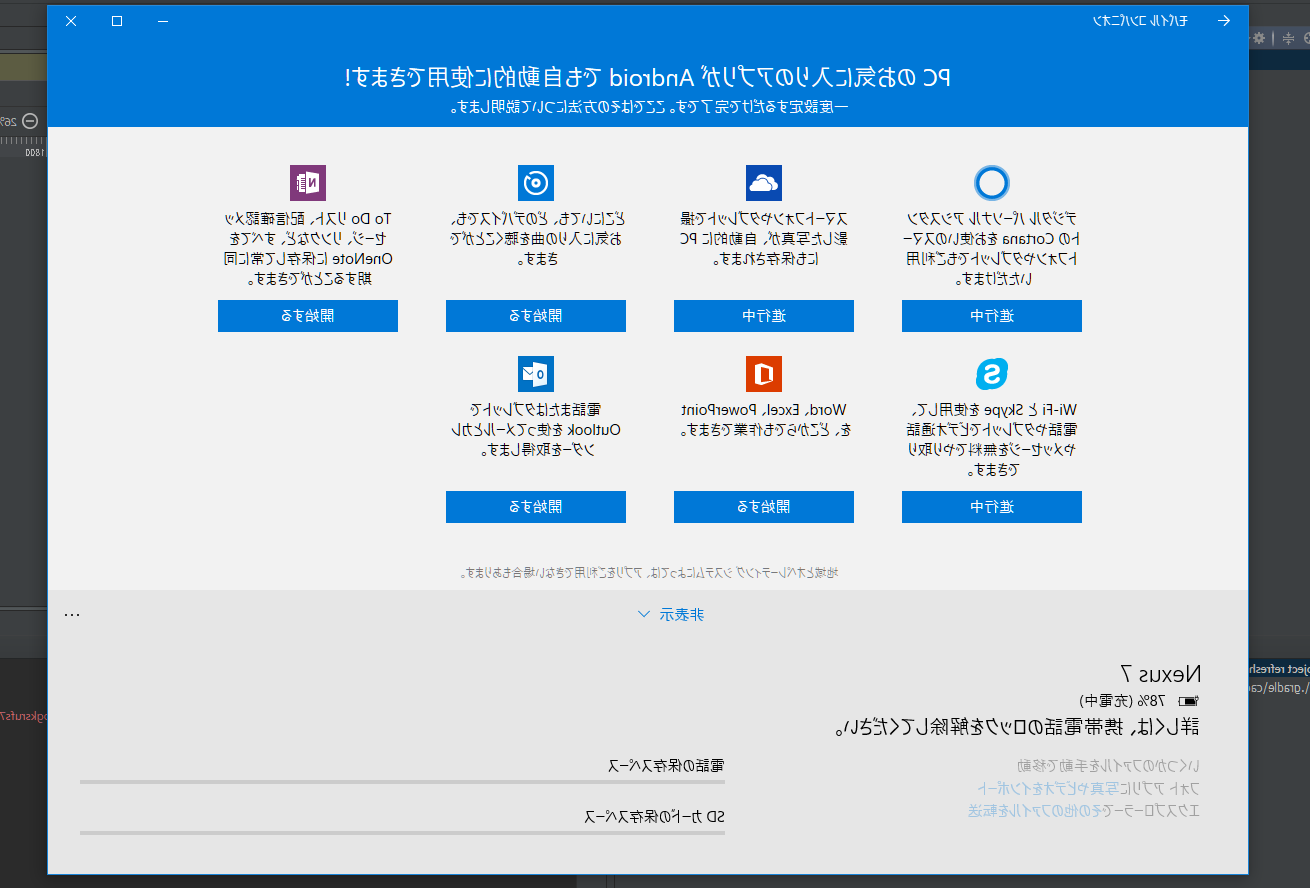Click the Nexus 7 device name
Screen dimensions: 1310x888
[1159, 673]
